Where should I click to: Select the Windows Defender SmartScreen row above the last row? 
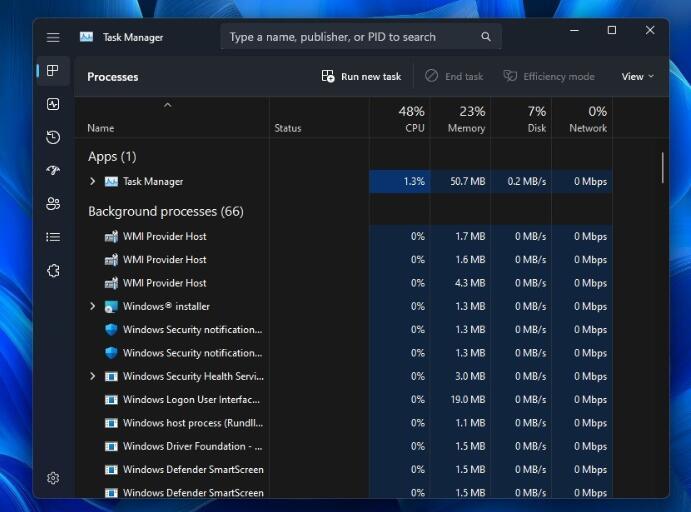344,470
